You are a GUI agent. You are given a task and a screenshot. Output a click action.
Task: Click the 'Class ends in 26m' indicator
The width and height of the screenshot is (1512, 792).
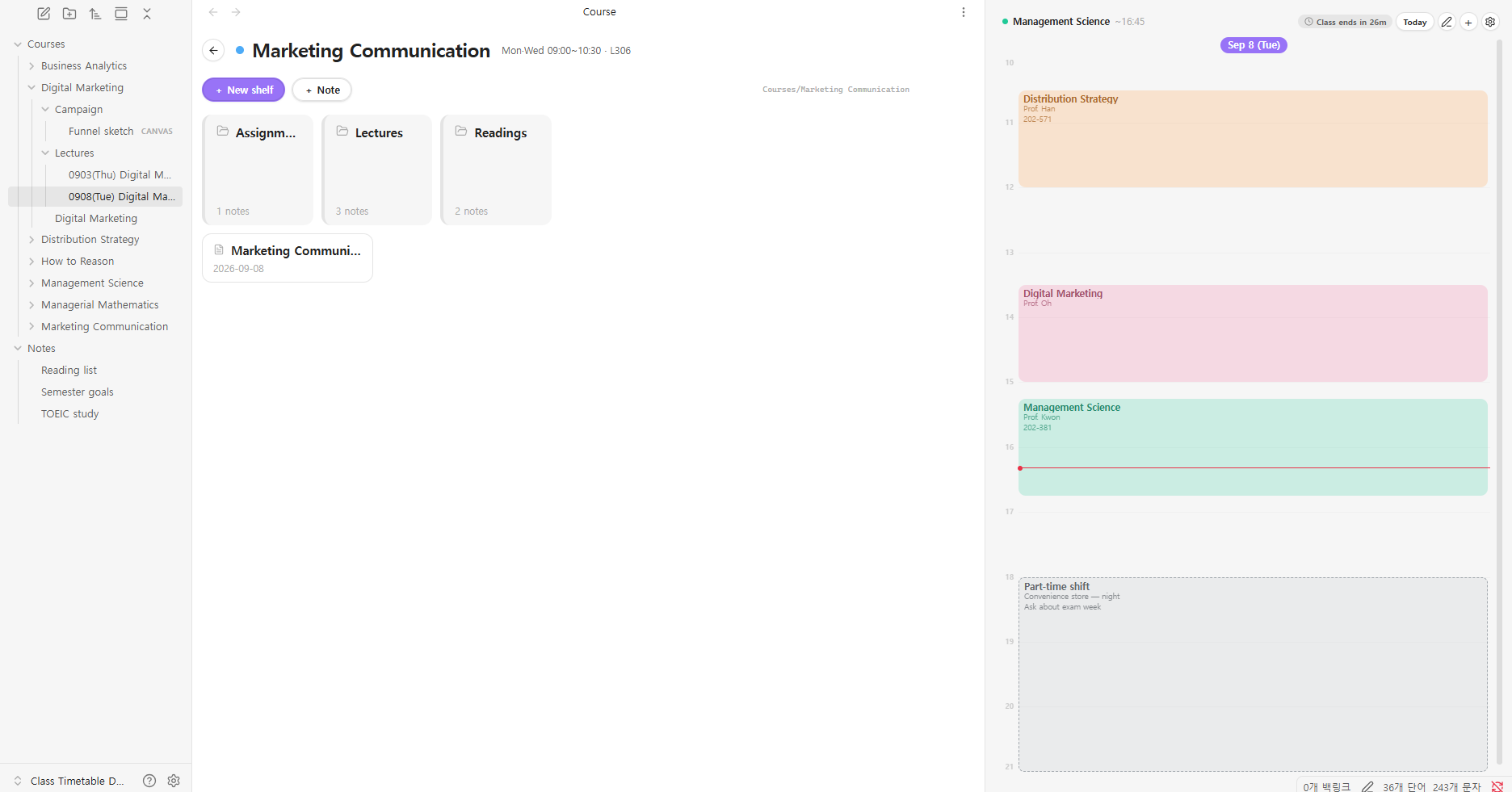point(1346,22)
